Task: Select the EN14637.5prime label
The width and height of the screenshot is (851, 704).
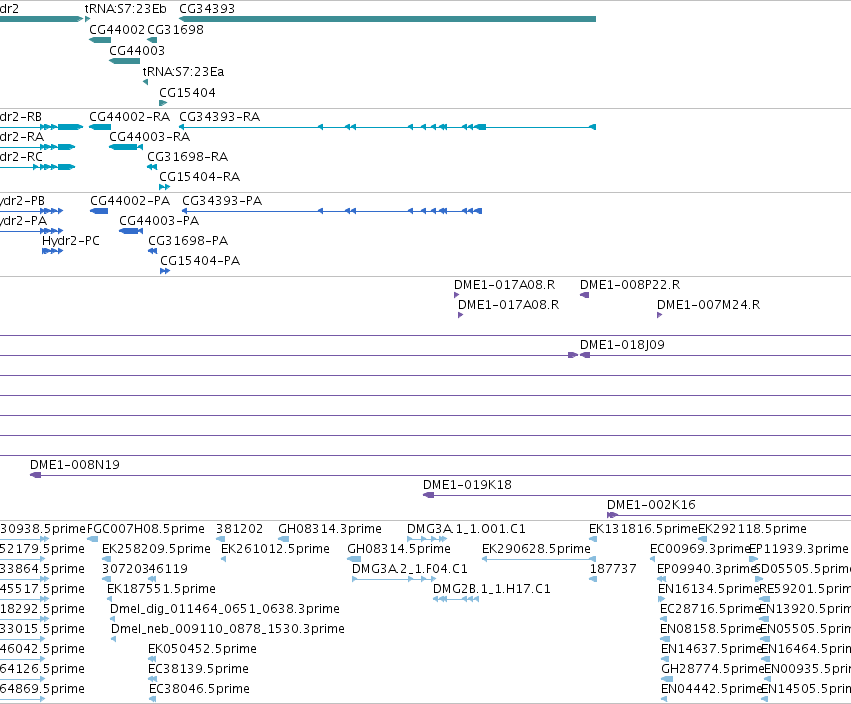Action: pyautogui.click(x=712, y=650)
